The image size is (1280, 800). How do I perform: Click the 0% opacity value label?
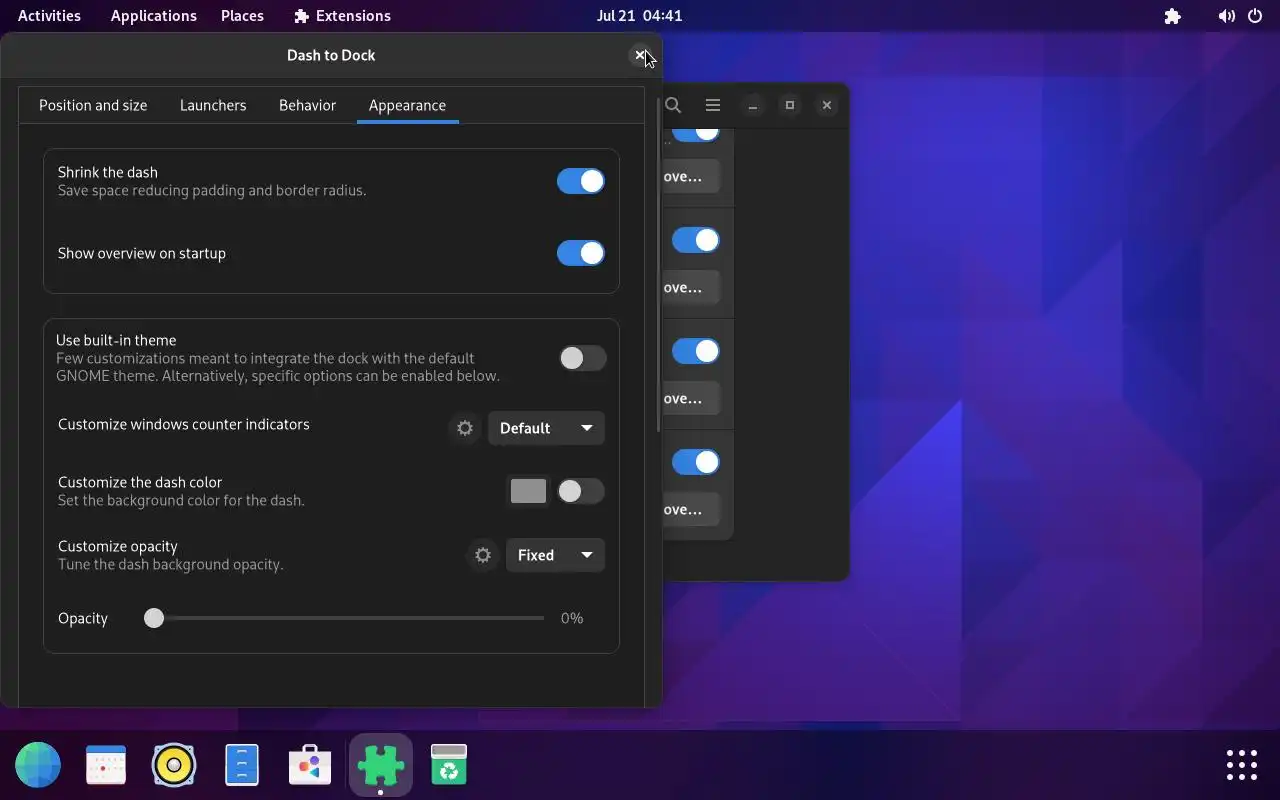point(572,618)
